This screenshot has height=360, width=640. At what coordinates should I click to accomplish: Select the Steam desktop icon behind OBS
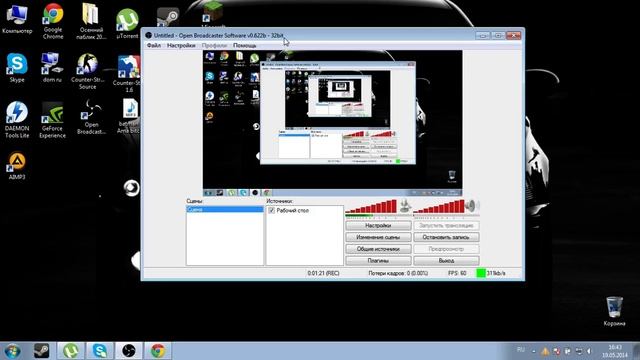(168, 17)
